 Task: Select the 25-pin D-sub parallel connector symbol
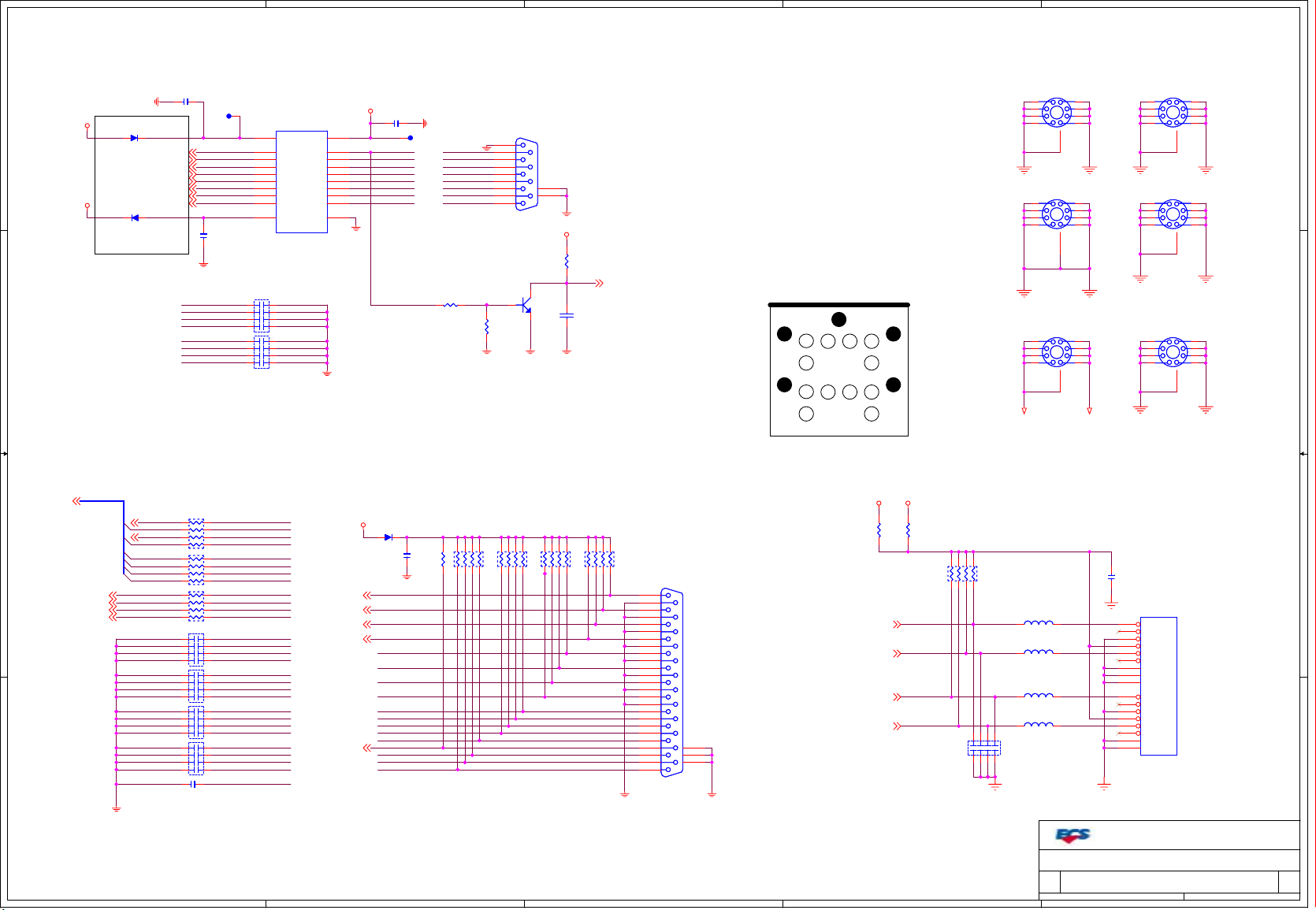(x=671, y=682)
